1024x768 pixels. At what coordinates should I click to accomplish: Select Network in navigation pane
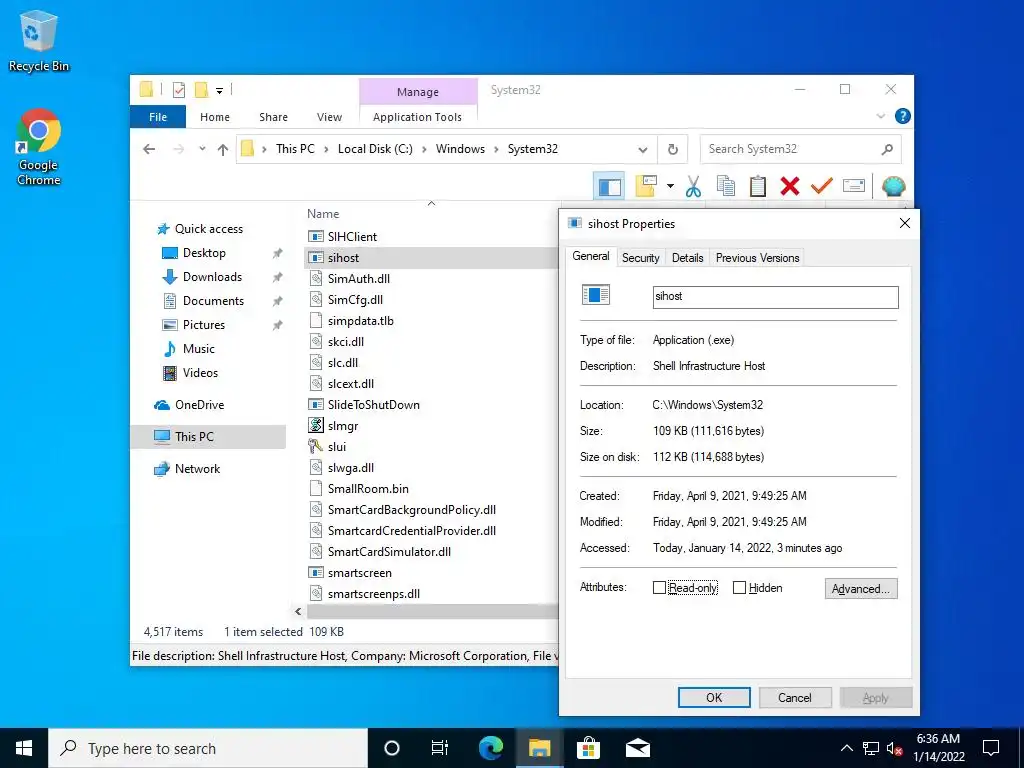pyautogui.click(x=187, y=469)
